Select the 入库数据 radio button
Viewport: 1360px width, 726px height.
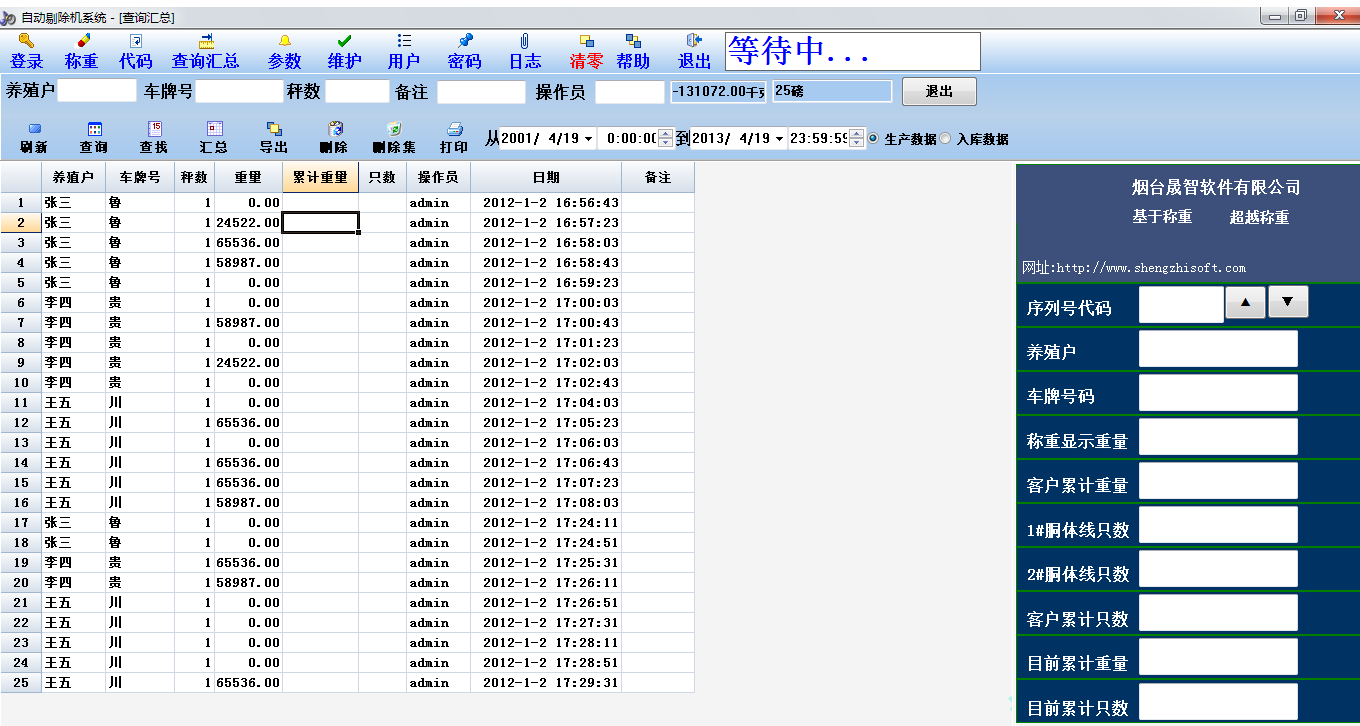[x=946, y=139]
